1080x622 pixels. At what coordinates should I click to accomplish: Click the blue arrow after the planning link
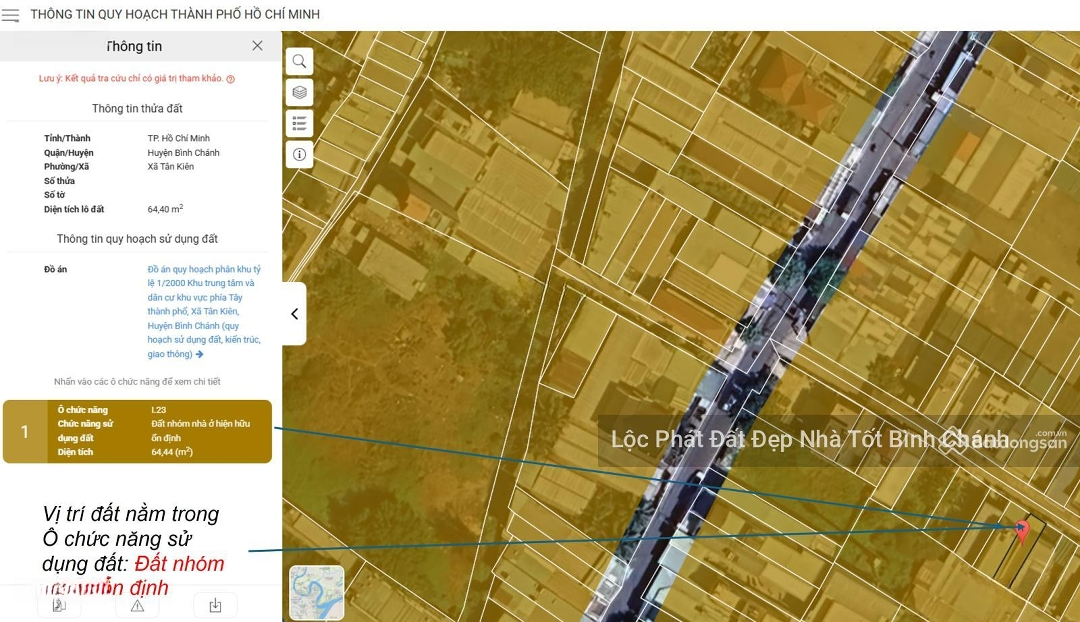[x=200, y=354]
